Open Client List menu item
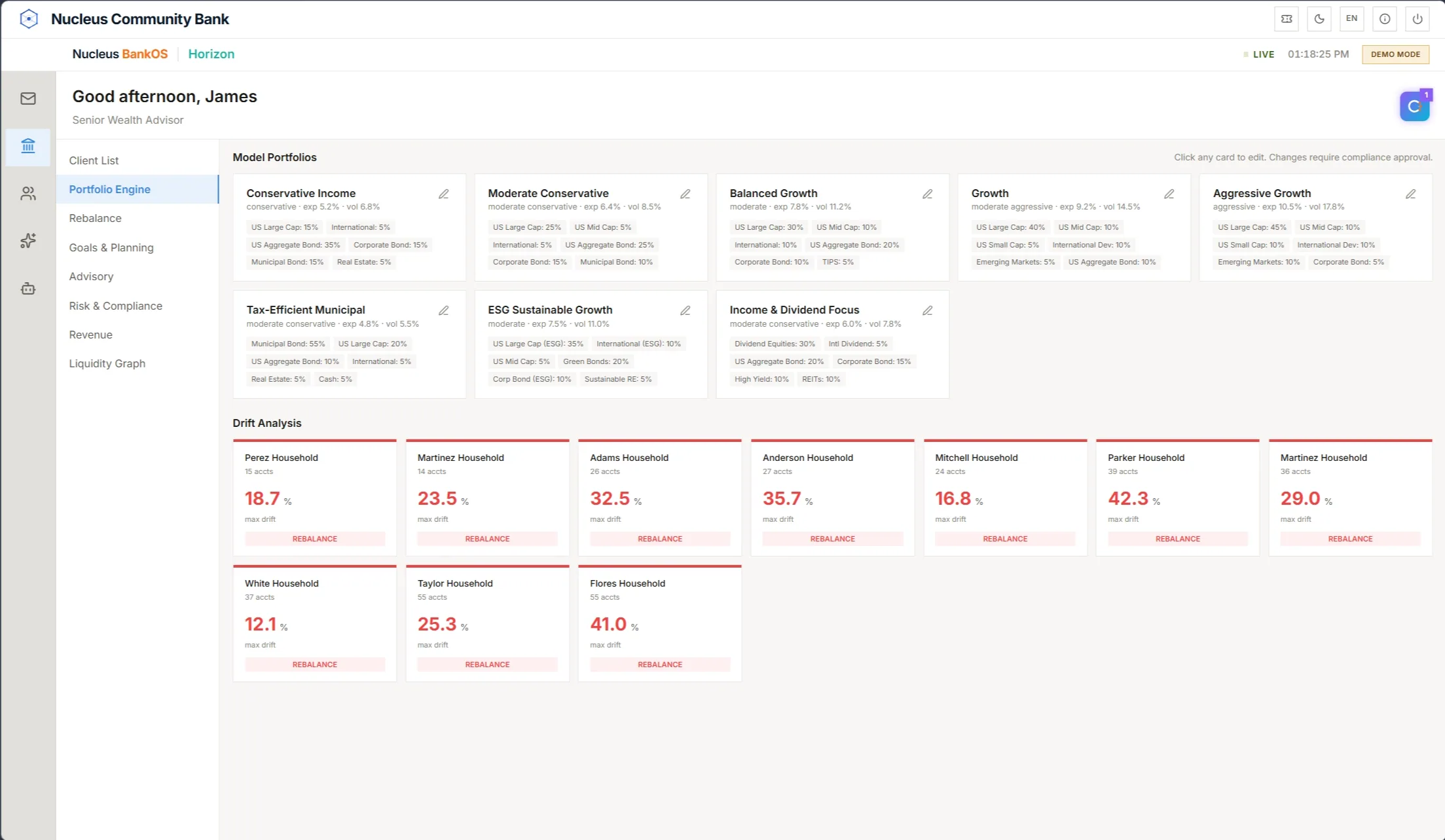Screen dimensions: 1445x840 pyautogui.click(x=137, y=160)
